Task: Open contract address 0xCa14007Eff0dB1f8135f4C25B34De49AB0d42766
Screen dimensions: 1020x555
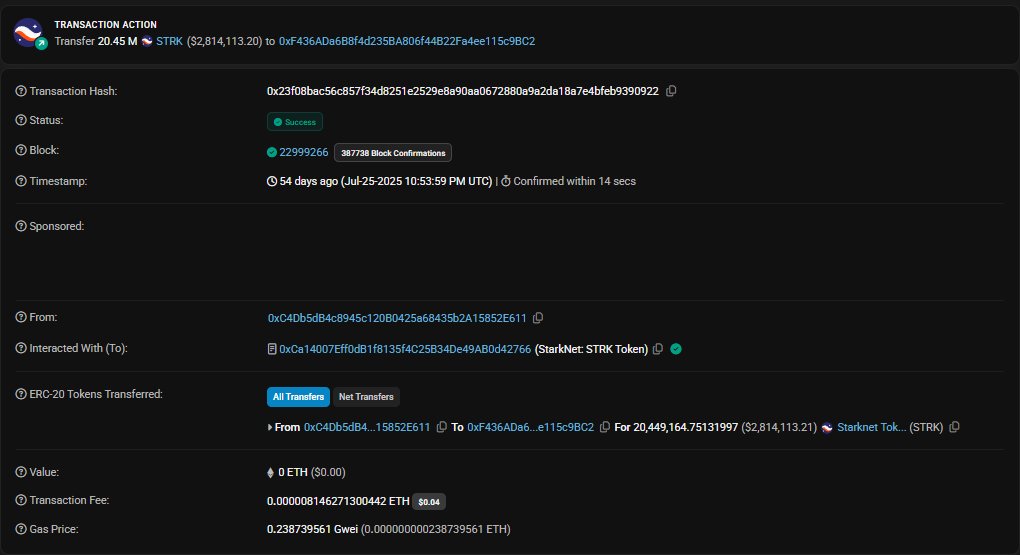Action: click(405, 349)
